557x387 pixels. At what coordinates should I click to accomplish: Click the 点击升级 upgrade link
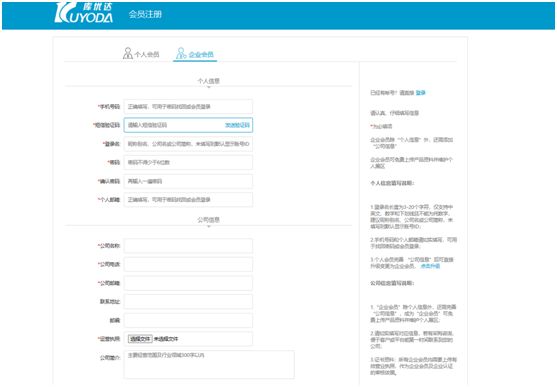(430, 266)
